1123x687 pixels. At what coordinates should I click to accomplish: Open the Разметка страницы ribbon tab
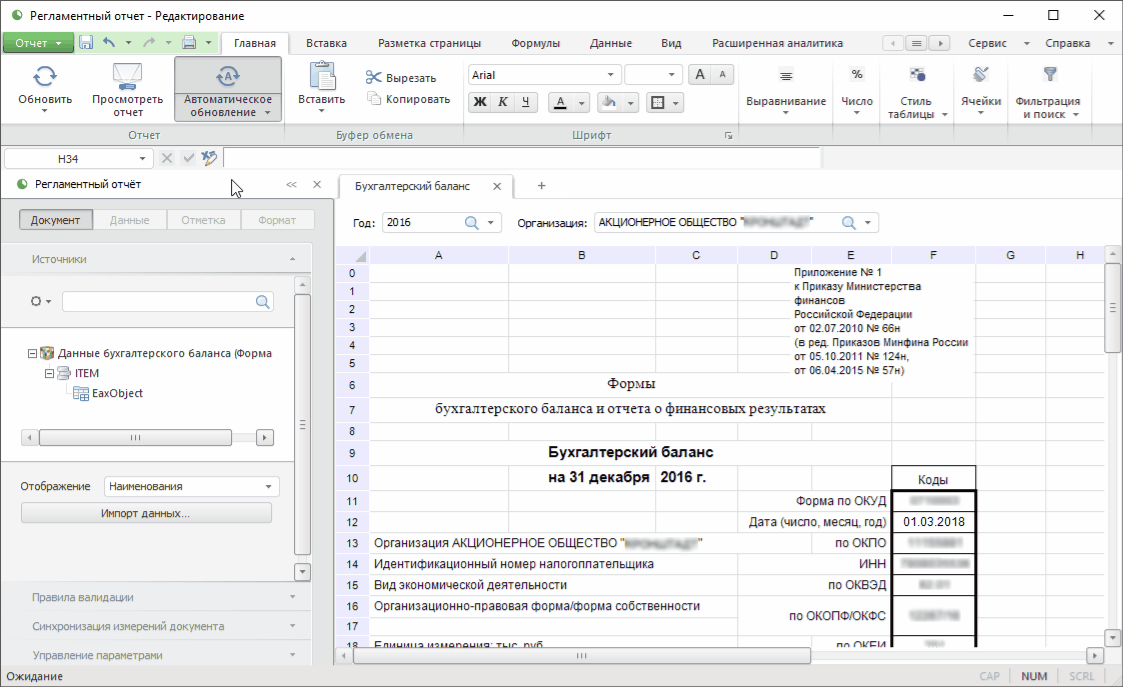pos(429,43)
